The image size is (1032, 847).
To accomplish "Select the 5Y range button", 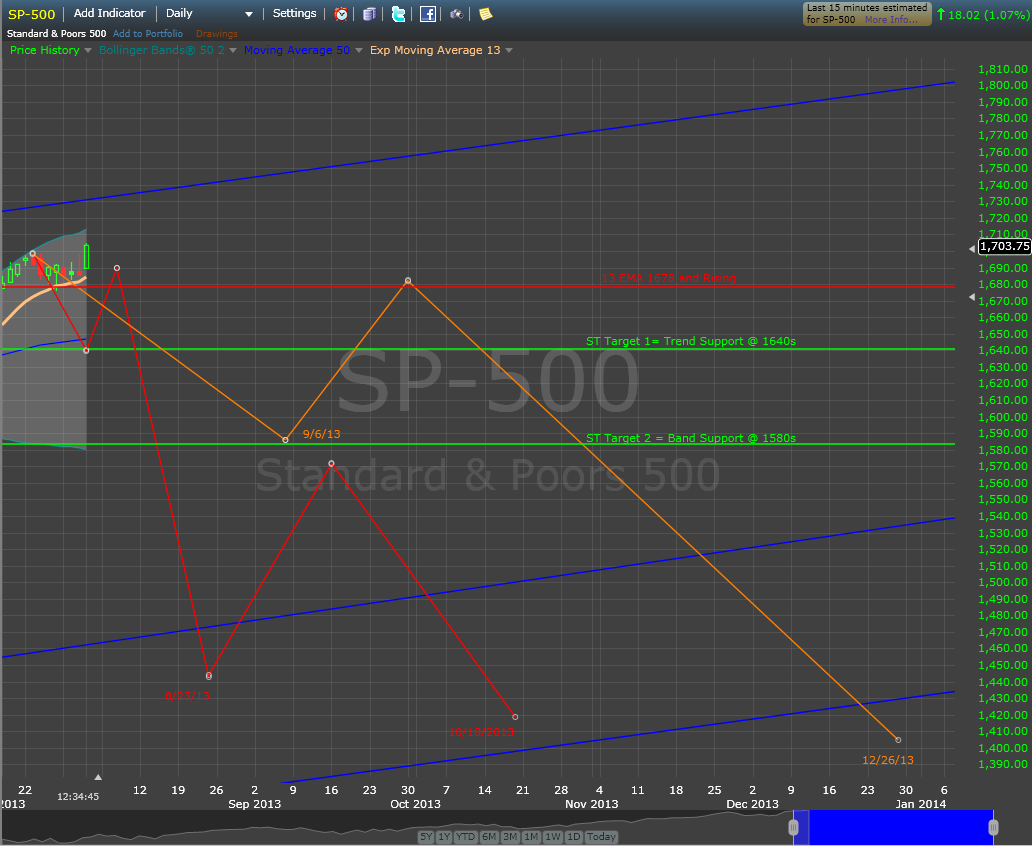I will pyautogui.click(x=426, y=837).
